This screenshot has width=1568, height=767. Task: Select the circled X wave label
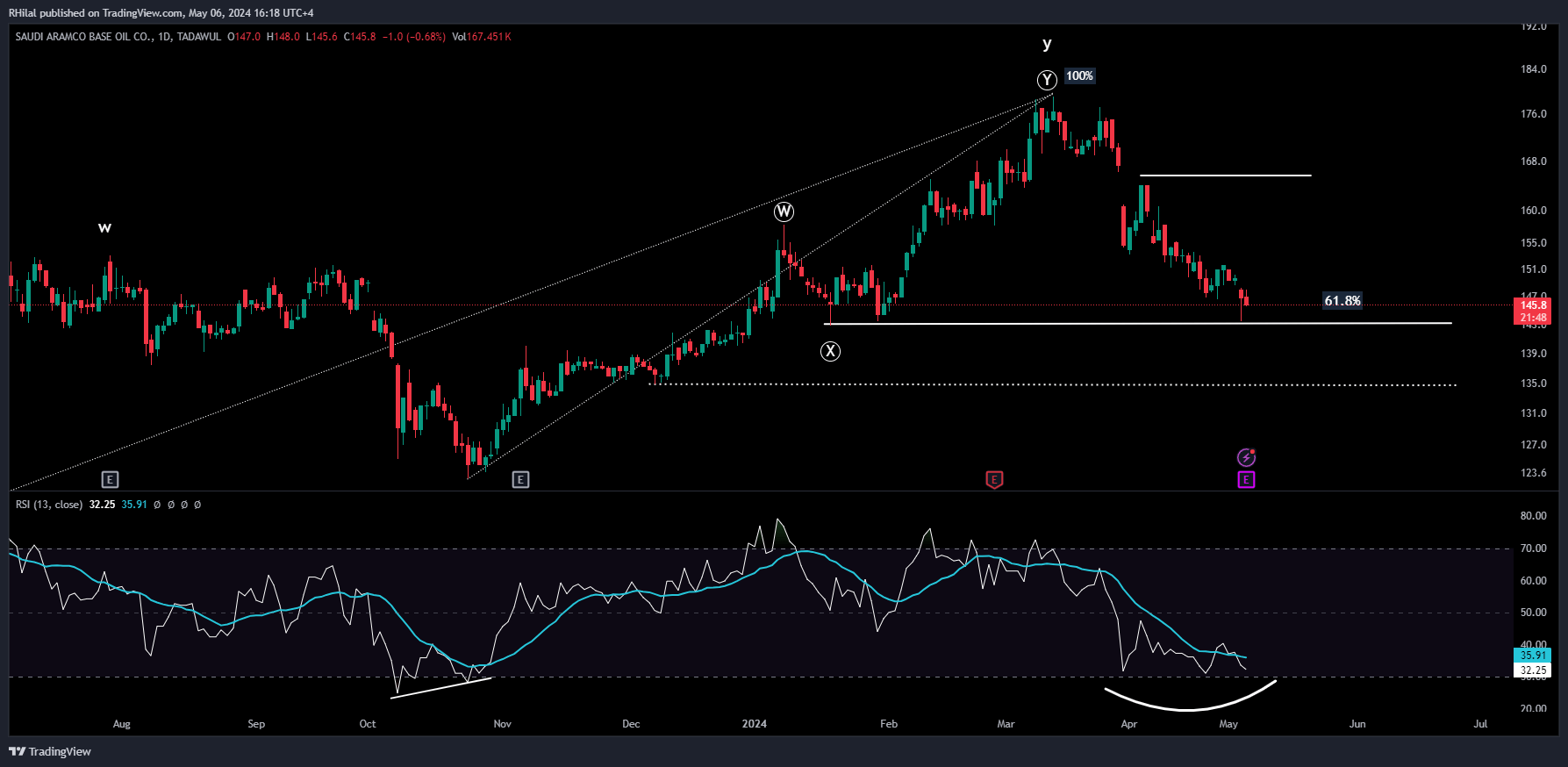[830, 352]
